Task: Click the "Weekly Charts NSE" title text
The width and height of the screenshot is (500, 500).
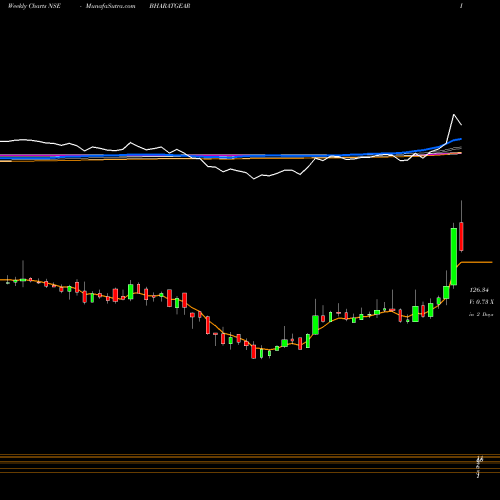Action: [x=34, y=6]
